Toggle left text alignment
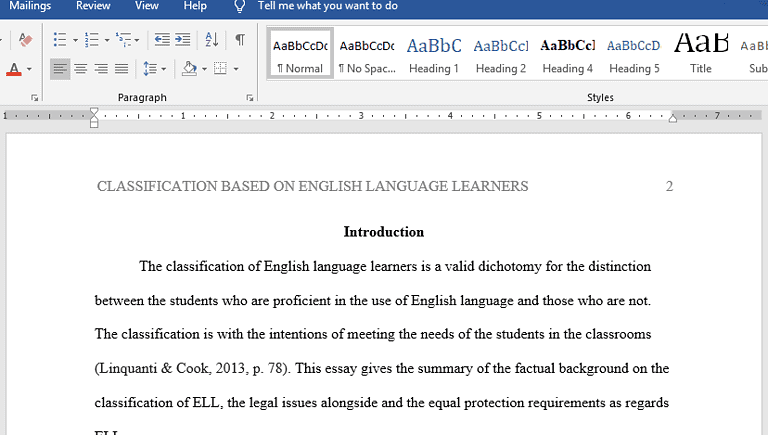Viewport: 768px width, 435px height. point(60,69)
